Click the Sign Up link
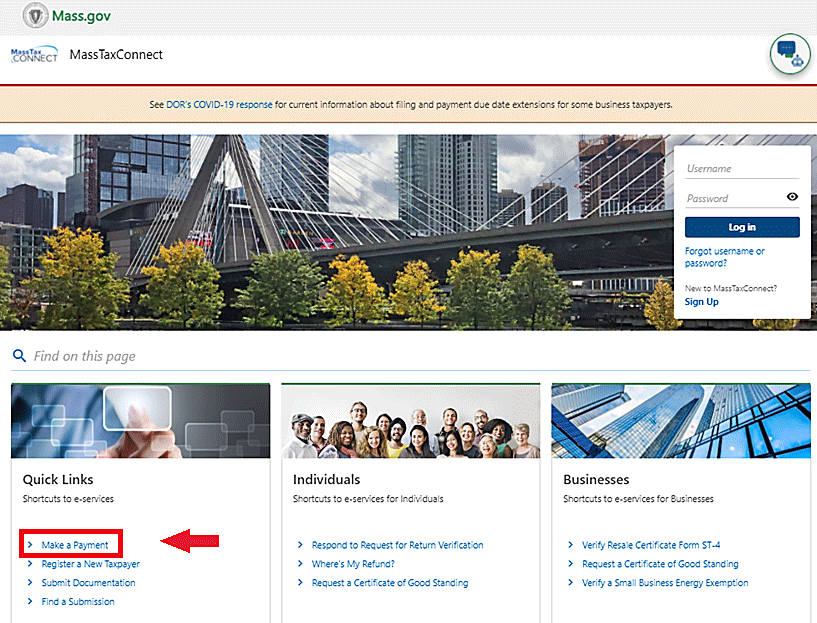Image resolution: width=817 pixels, height=623 pixels. pyautogui.click(x=701, y=301)
